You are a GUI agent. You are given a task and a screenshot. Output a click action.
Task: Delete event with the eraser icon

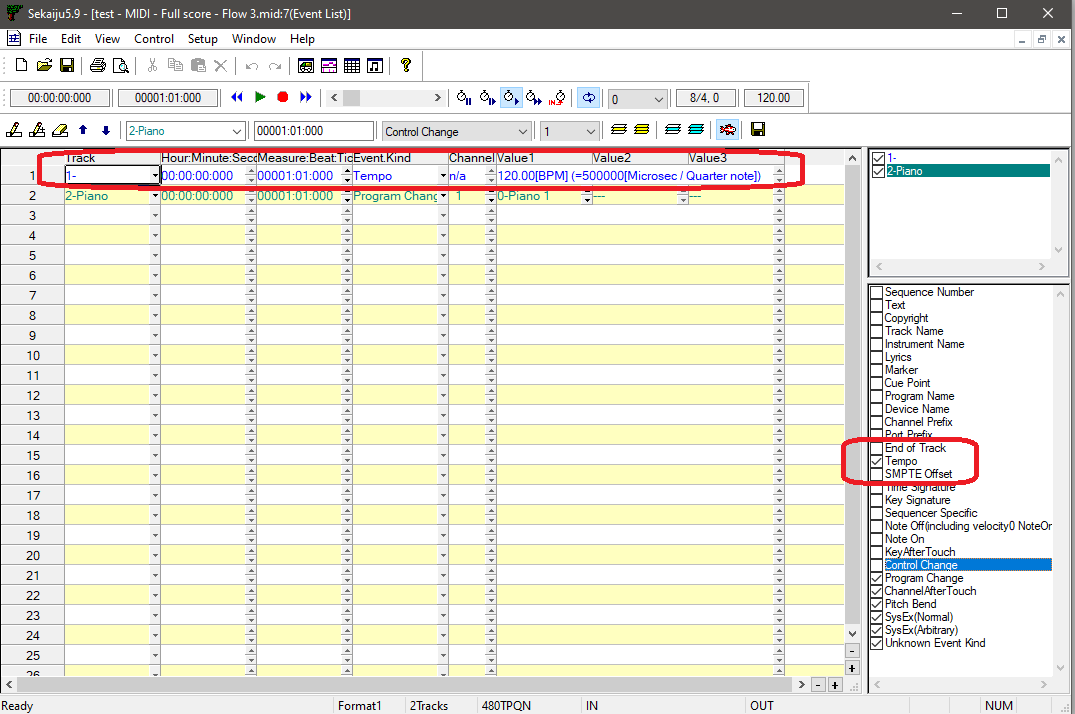click(x=60, y=130)
